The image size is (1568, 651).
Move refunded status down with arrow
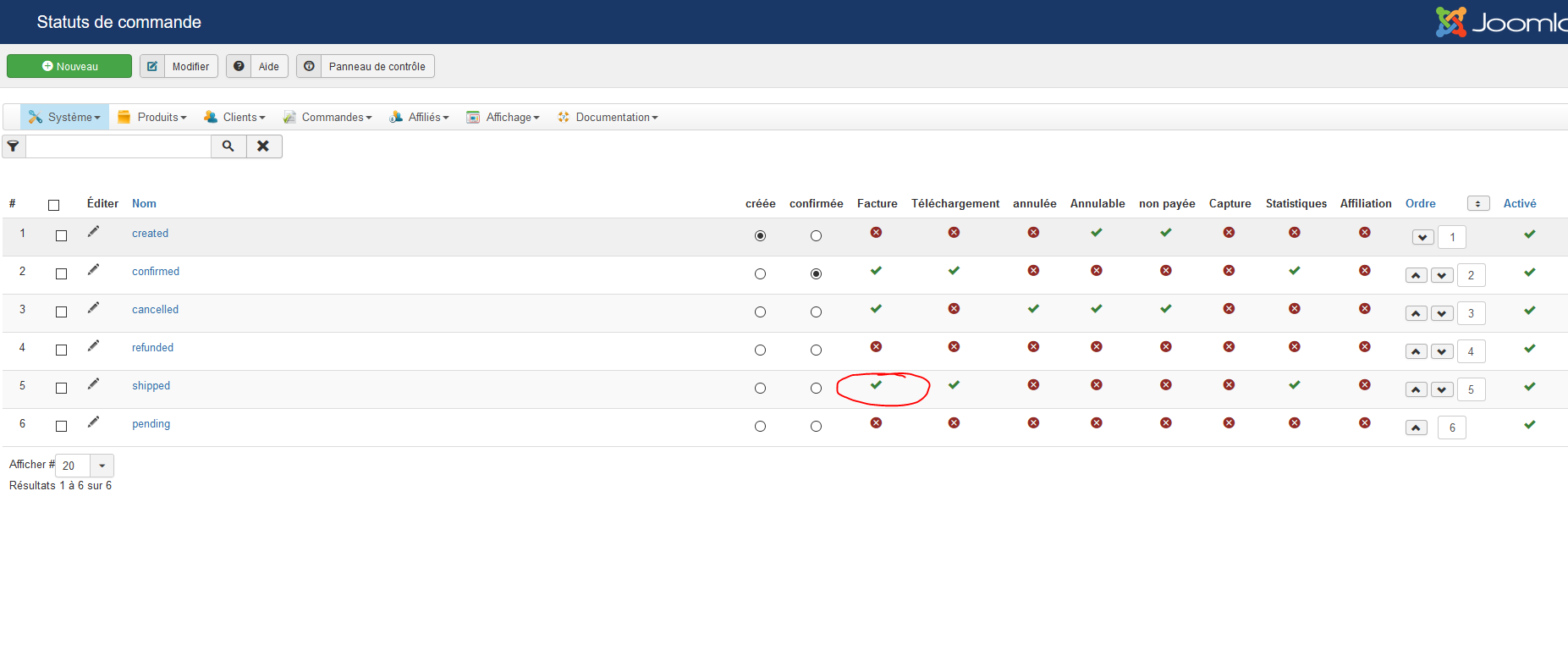click(x=1442, y=351)
